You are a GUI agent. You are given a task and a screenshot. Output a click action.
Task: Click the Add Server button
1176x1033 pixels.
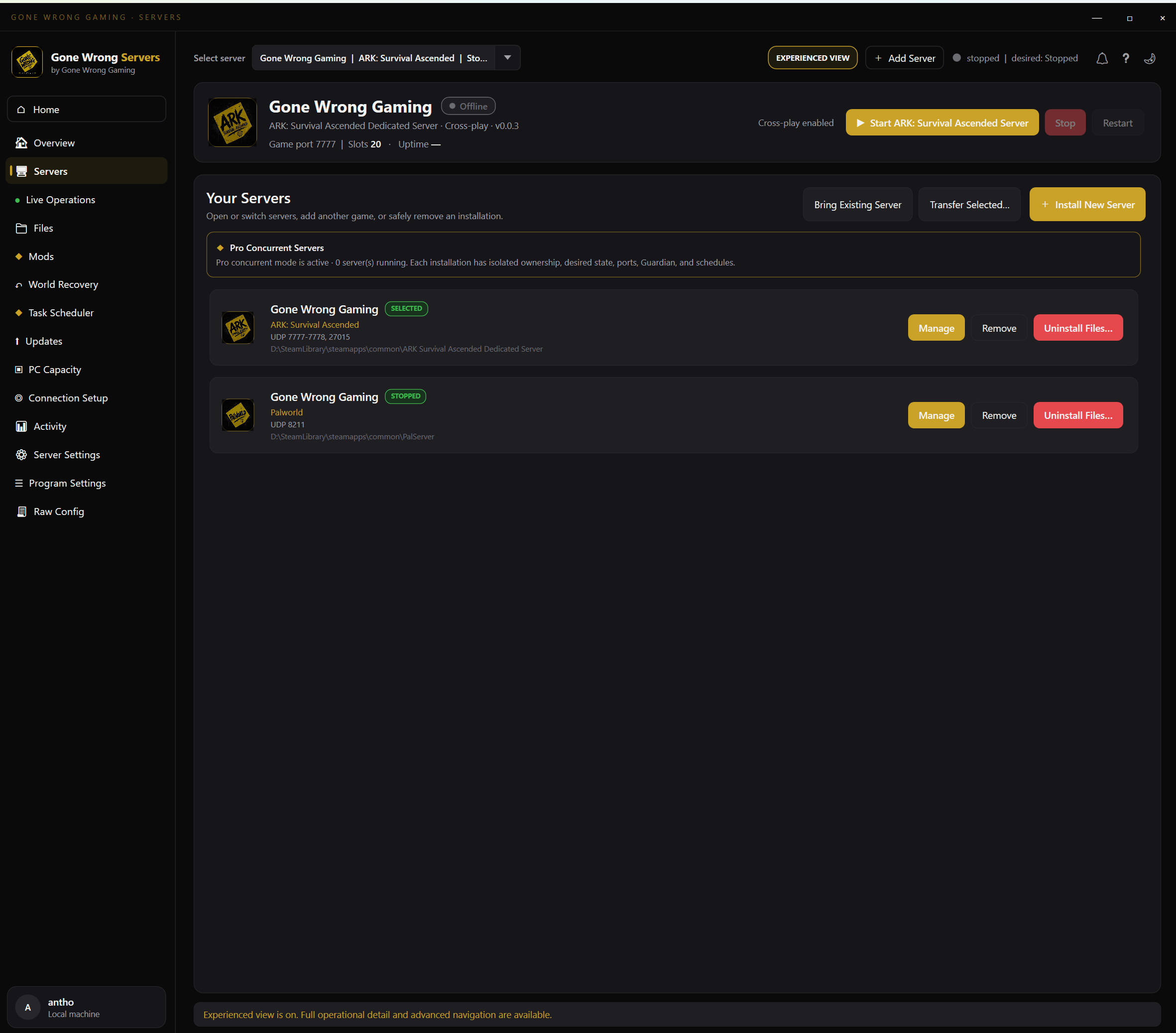[905, 58]
